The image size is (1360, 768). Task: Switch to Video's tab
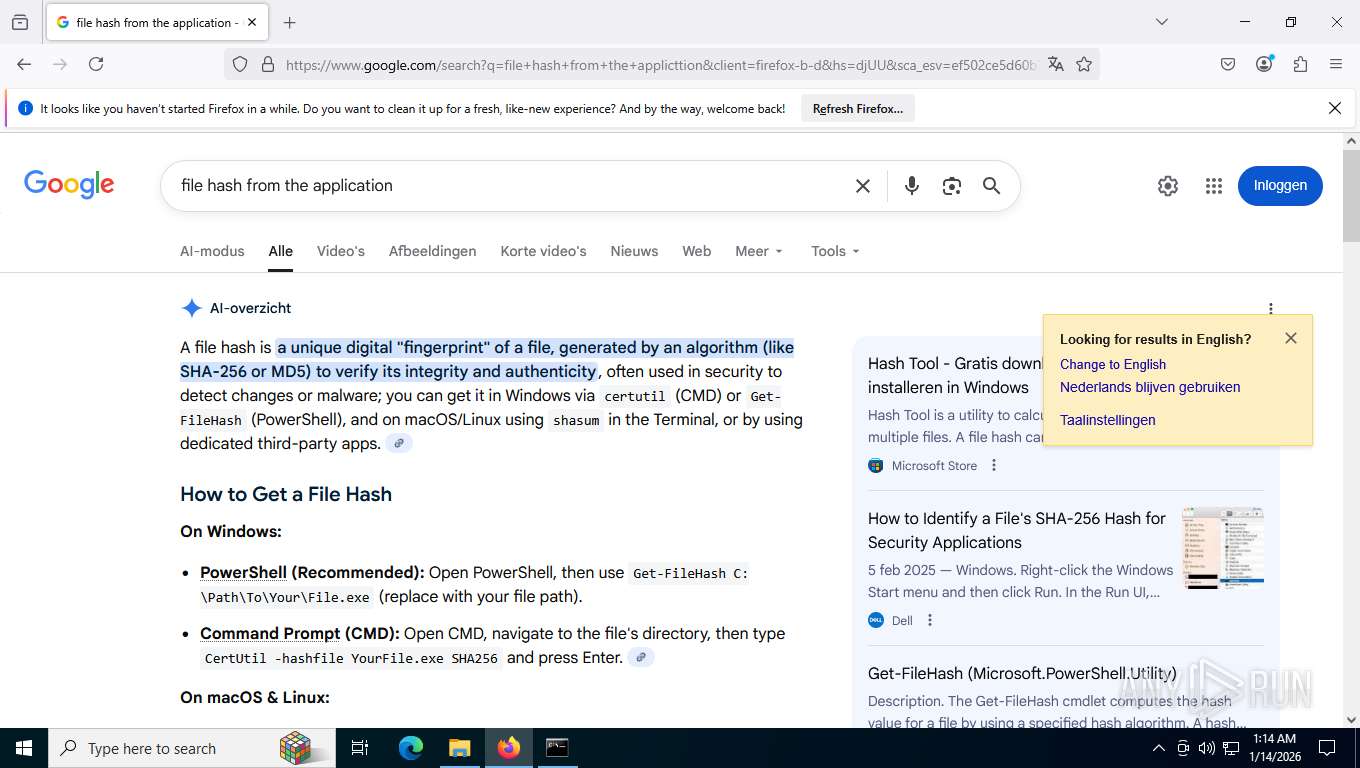341,251
